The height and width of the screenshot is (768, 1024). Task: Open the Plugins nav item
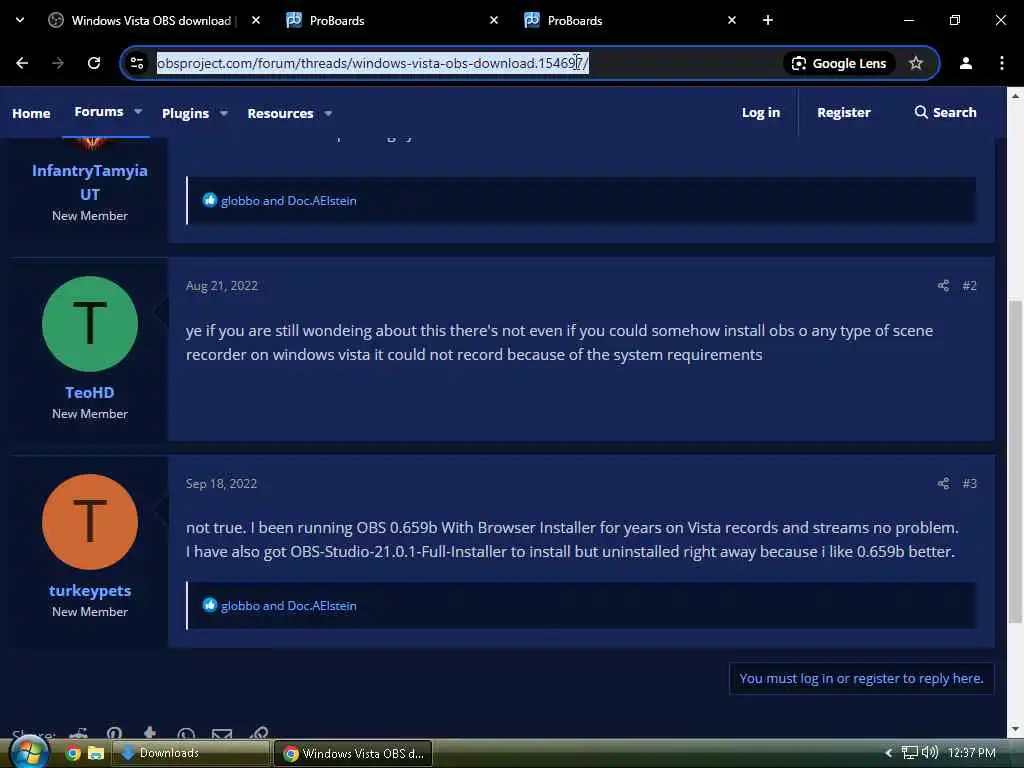pyautogui.click(x=185, y=113)
